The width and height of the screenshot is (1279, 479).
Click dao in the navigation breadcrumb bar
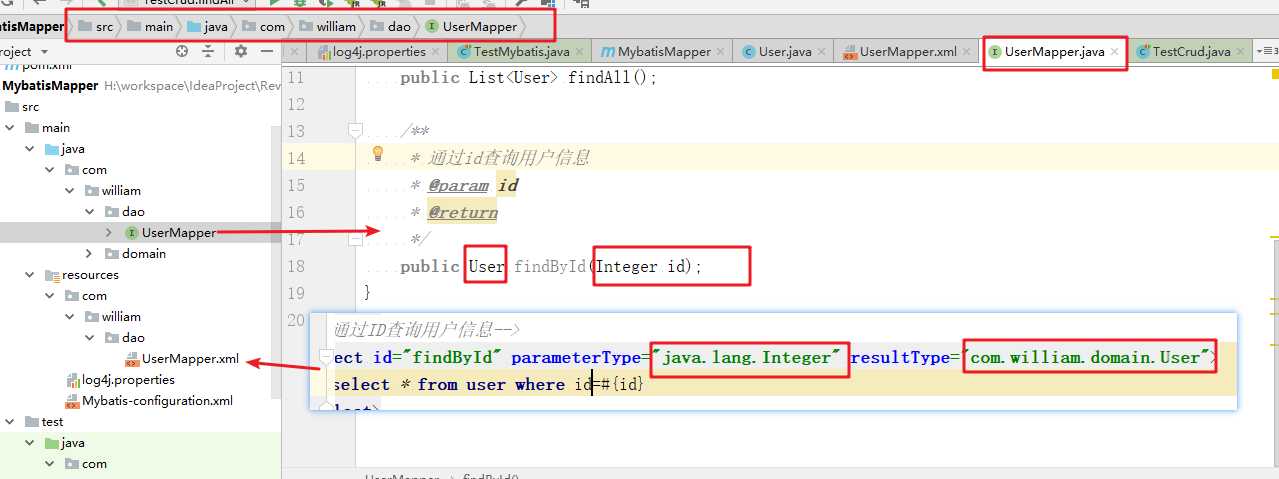[400, 26]
